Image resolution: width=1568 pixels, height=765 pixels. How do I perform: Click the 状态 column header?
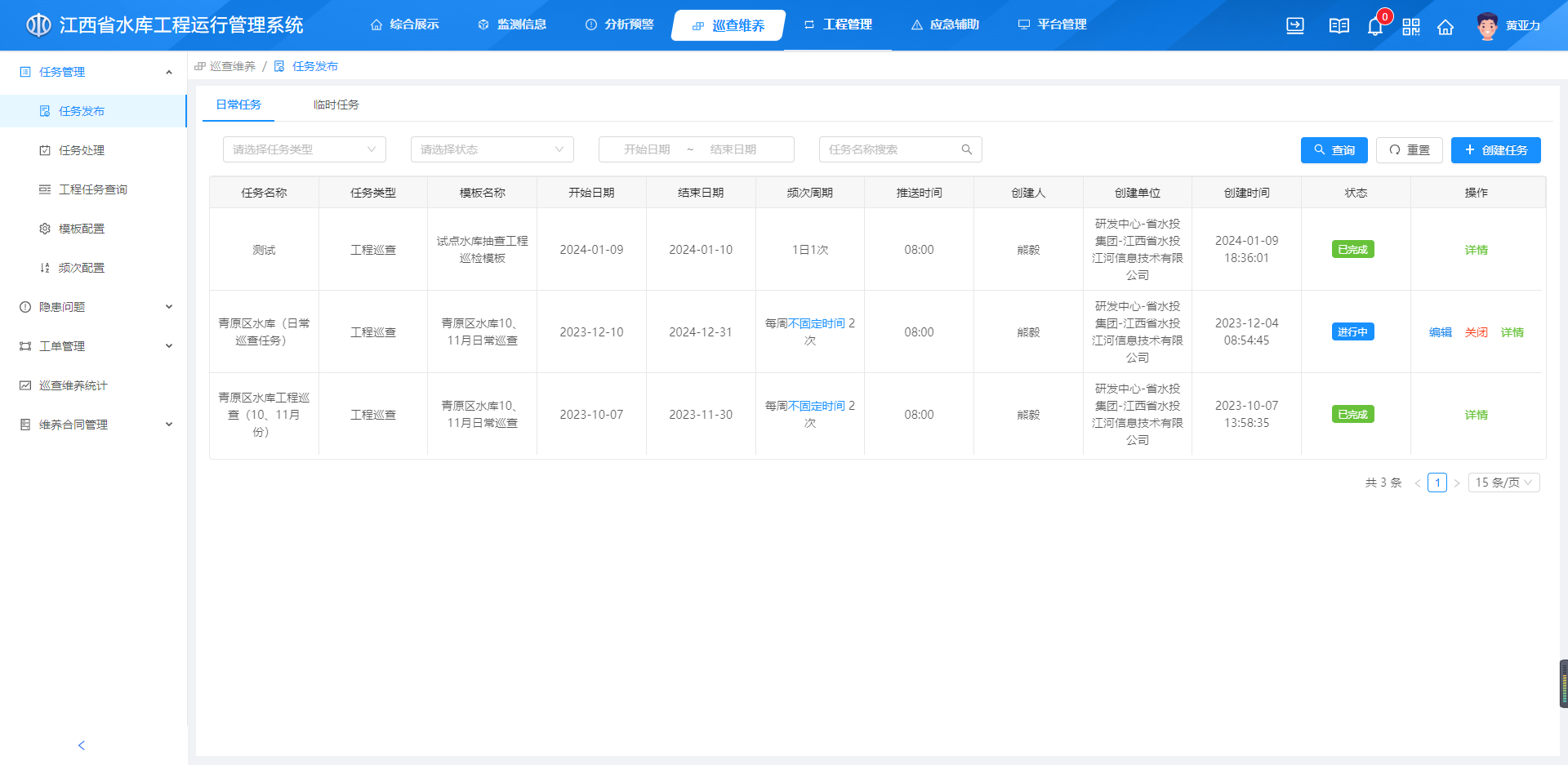click(x=1356, y=193)
